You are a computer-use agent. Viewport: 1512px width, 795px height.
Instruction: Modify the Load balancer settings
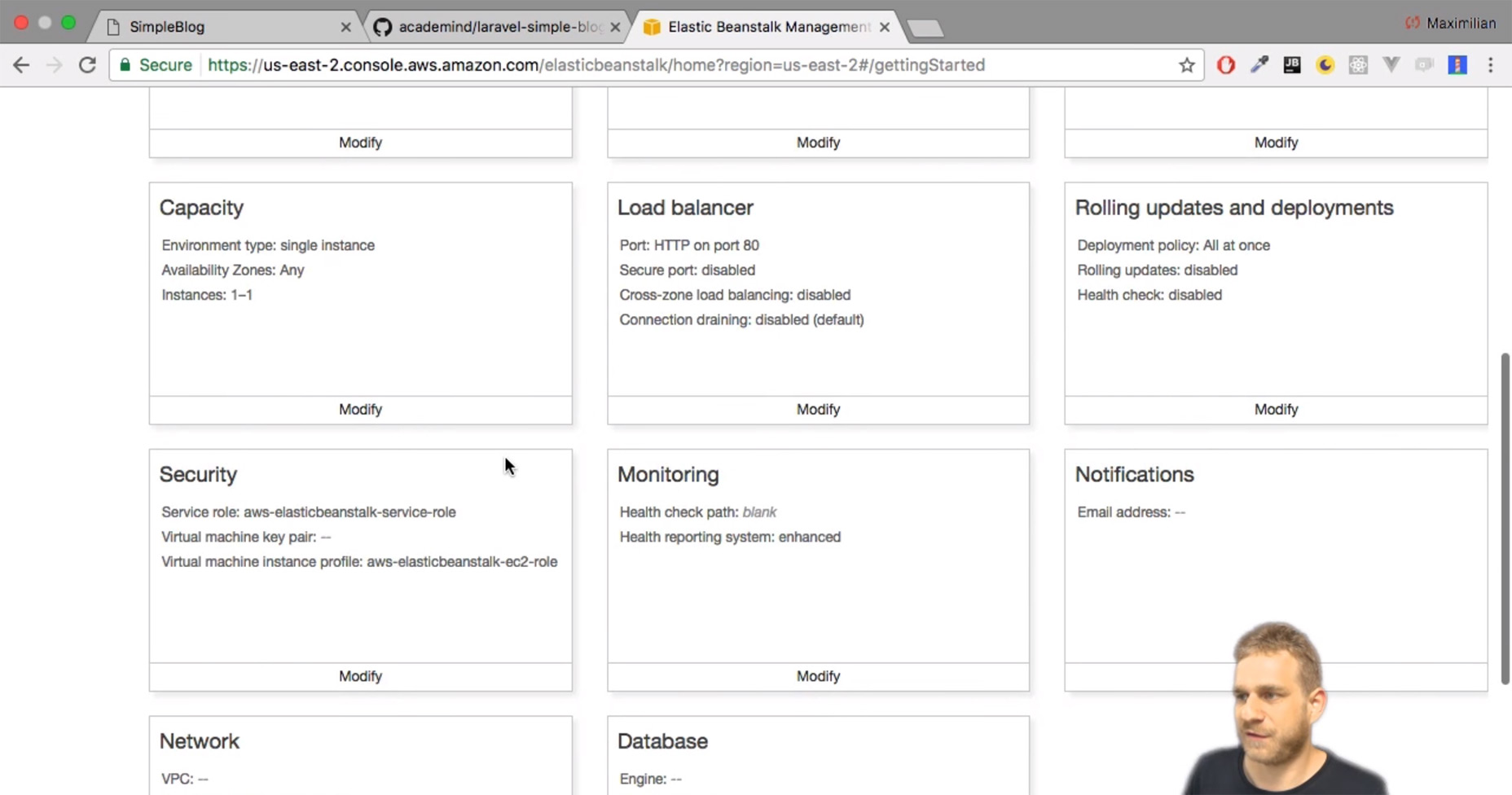tap(818, 410)
